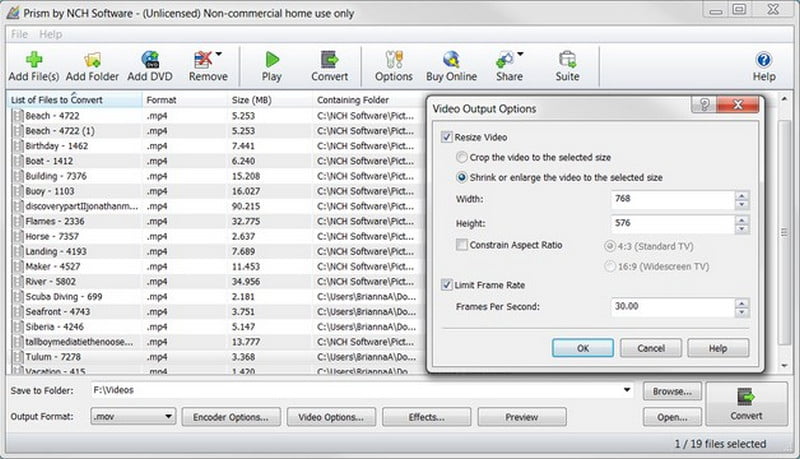
Task: Open the File menu
Action: 19,34
